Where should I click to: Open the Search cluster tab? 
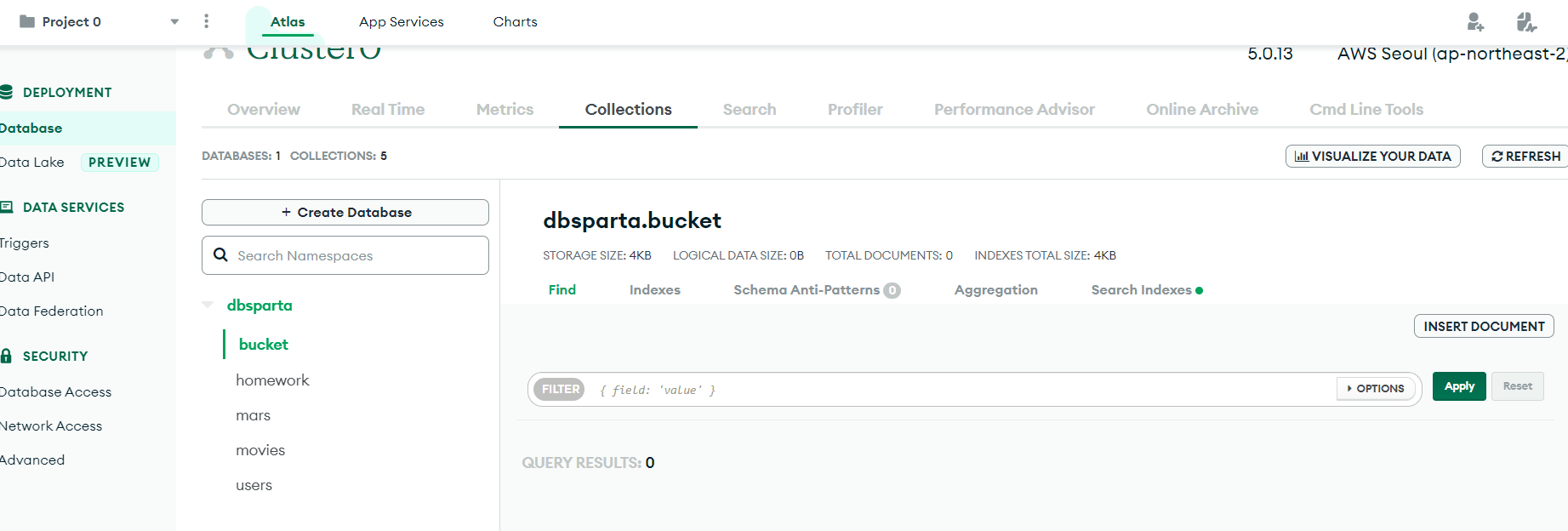pos(750,109)
